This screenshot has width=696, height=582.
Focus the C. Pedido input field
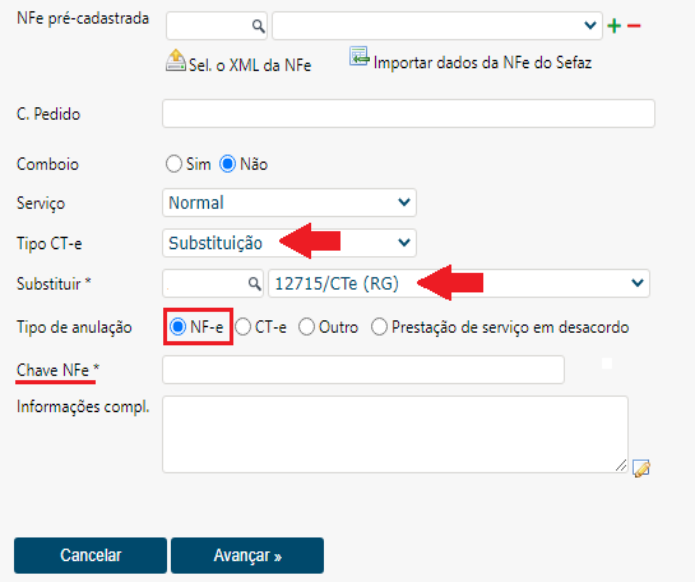tap(408, 114)
